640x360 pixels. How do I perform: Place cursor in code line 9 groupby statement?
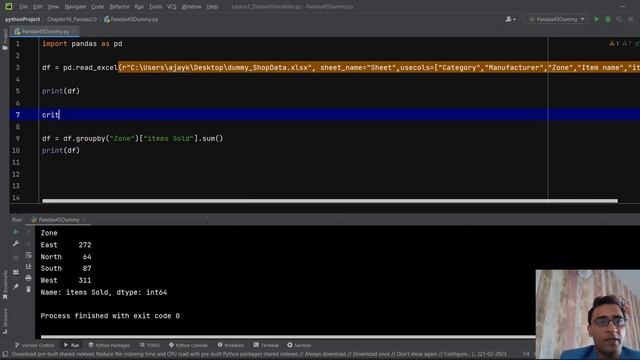click(x=132, y=138)
